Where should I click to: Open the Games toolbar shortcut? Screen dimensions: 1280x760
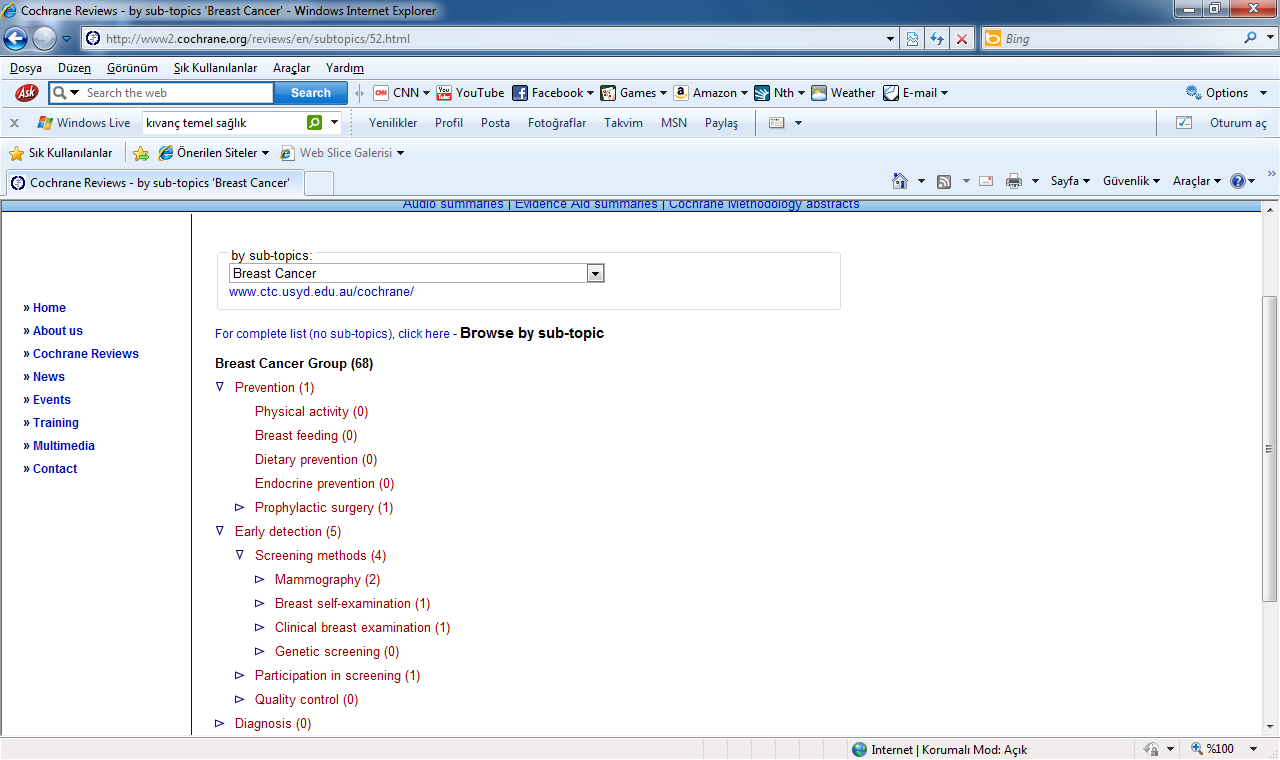634,93
